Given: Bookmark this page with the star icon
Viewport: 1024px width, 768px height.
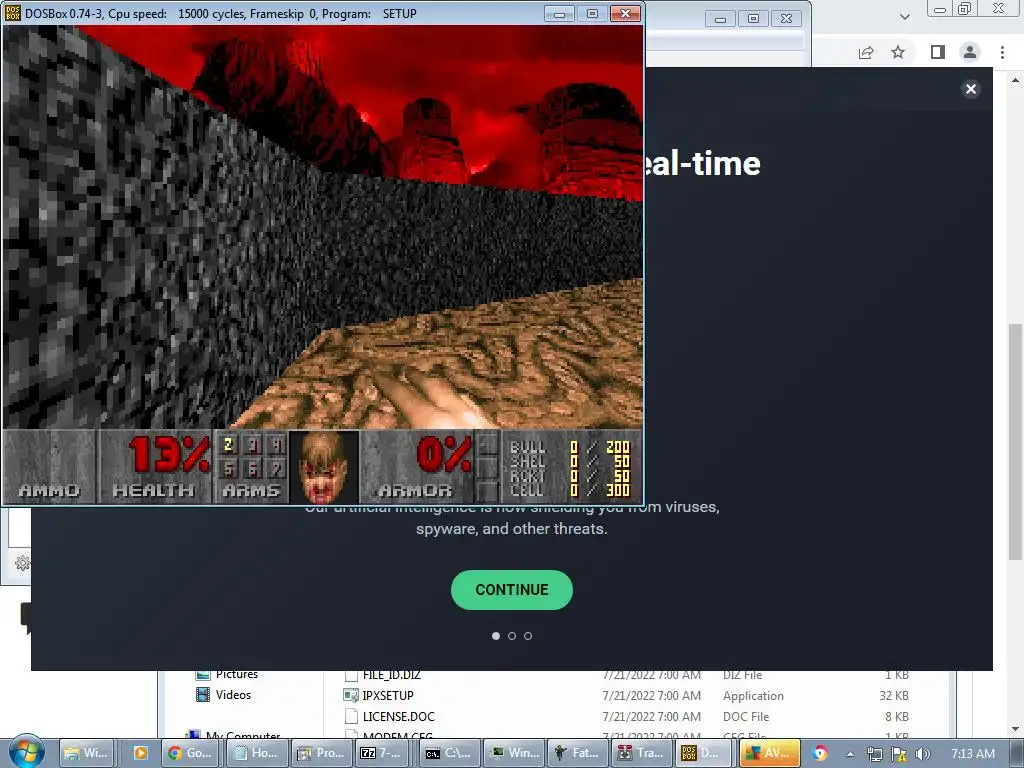Looking at the screenshot, I should (898, 52).
